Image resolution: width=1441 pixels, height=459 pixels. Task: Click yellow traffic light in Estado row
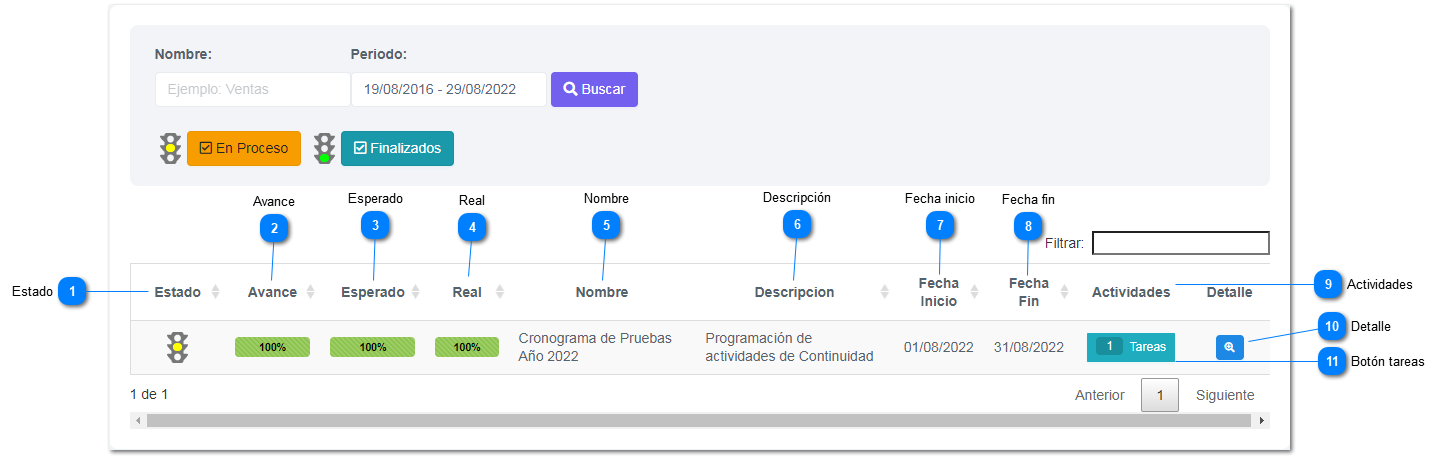coord(178,347)
